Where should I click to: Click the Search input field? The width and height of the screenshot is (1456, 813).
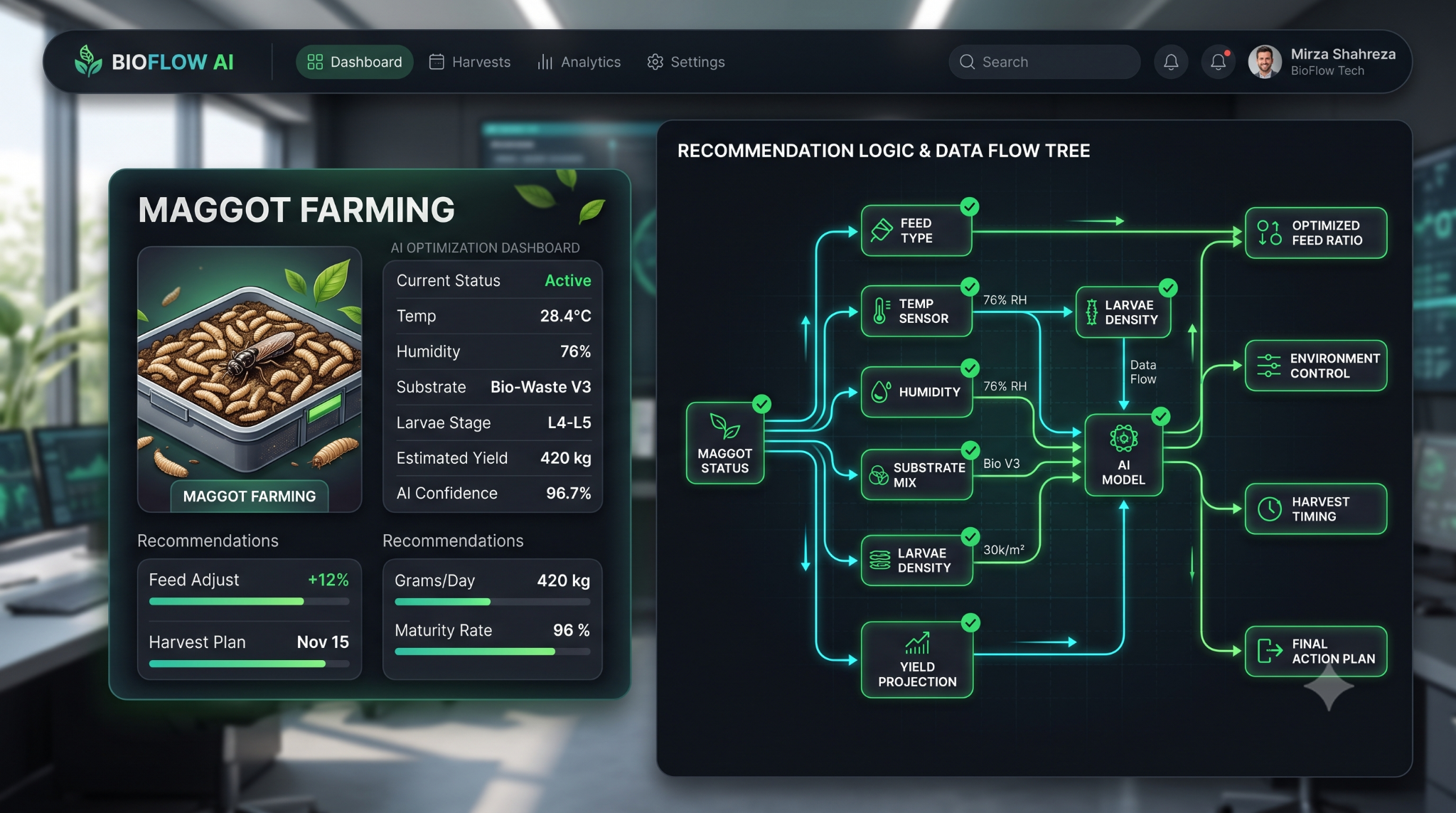1044,62
